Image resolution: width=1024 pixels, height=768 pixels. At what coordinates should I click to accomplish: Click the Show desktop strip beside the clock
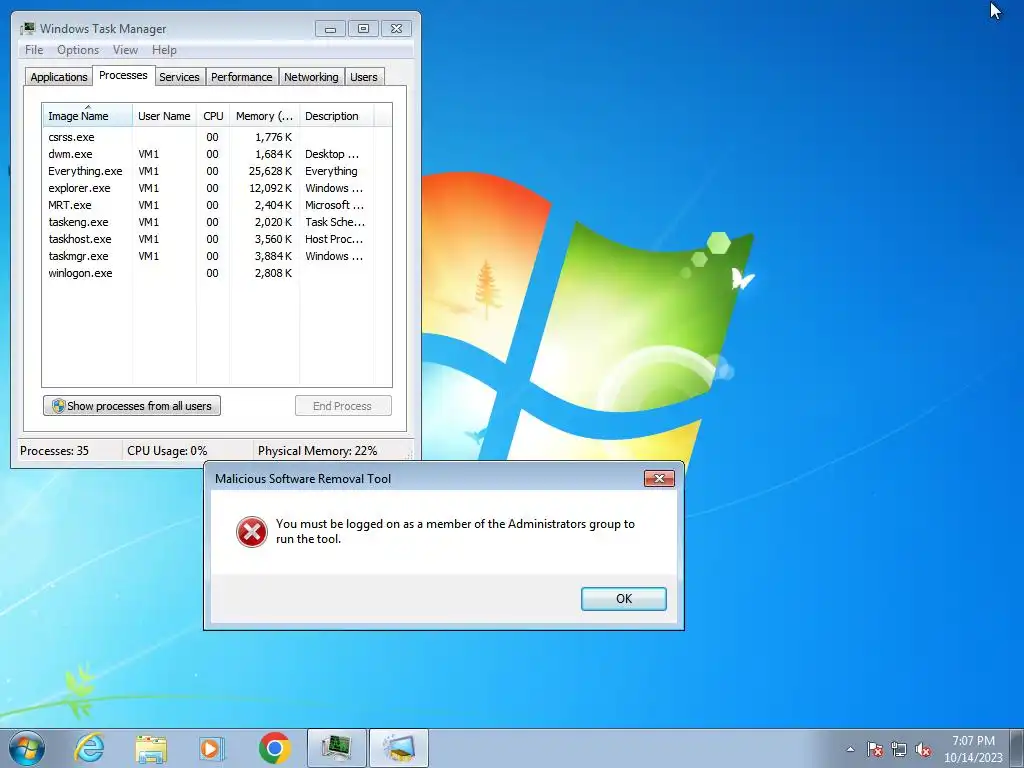(1017, 748)
